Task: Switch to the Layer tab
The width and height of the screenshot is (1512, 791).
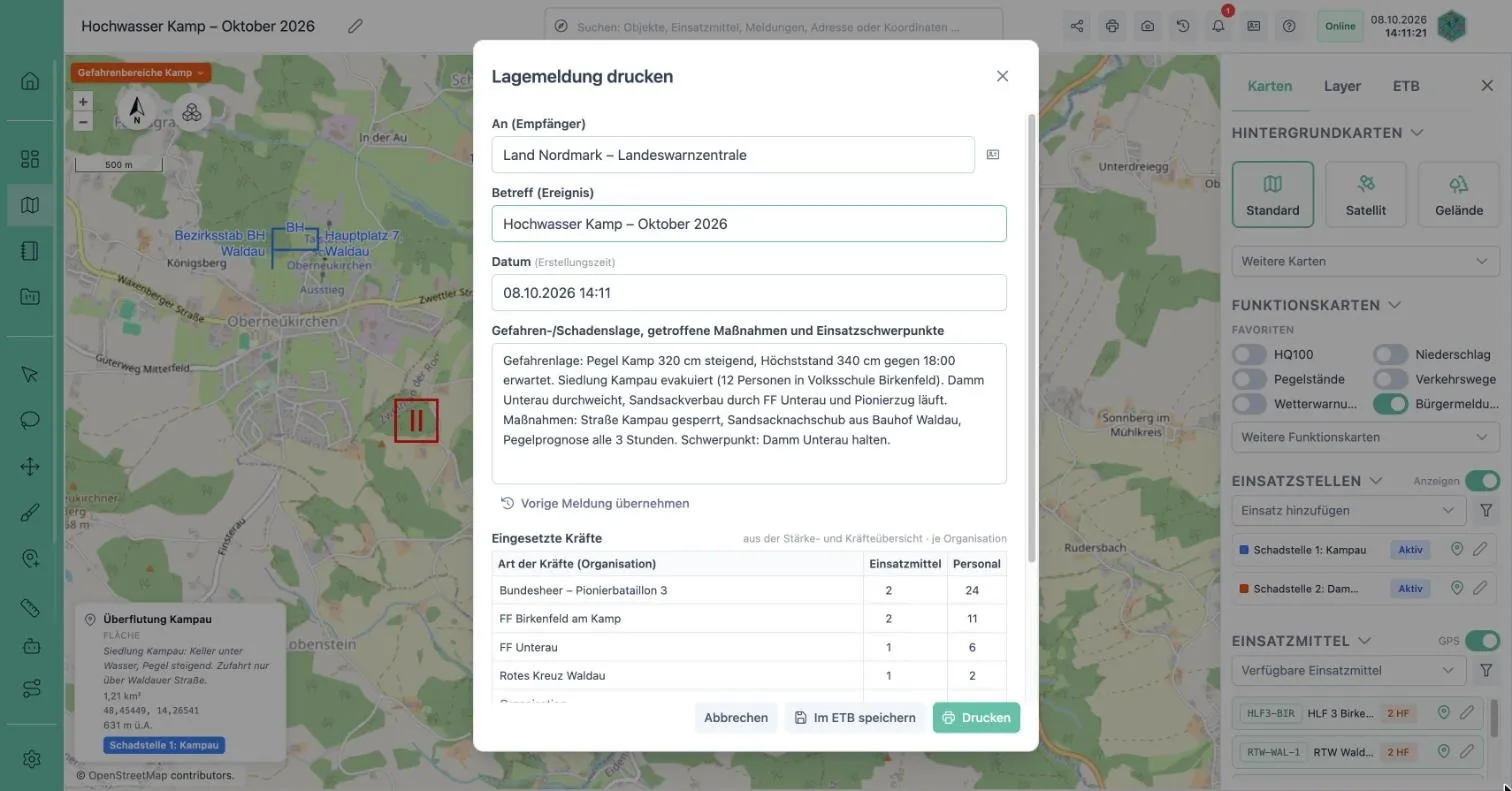Action: tap(1342, 86)
